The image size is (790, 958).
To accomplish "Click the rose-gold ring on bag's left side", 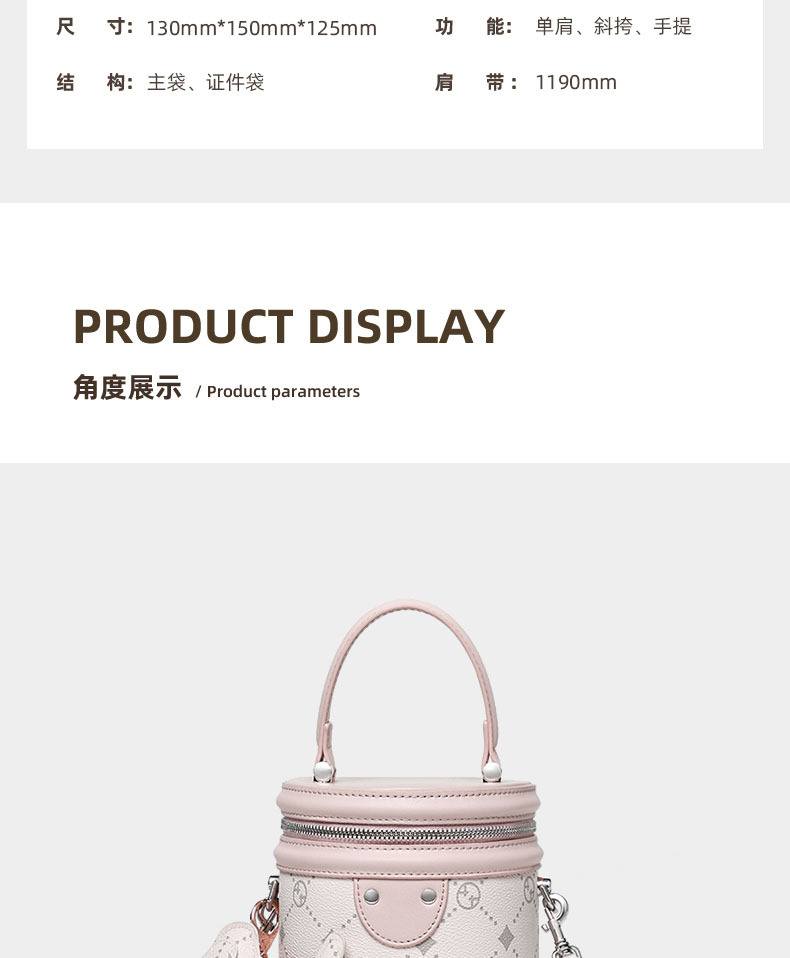I will coord(265,915).
